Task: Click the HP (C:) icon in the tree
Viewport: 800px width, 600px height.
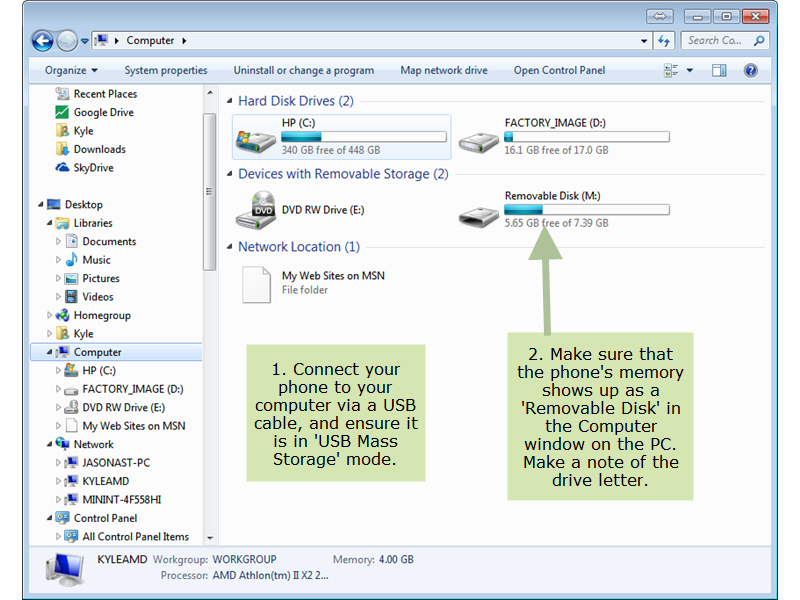Action: [71, 370]
